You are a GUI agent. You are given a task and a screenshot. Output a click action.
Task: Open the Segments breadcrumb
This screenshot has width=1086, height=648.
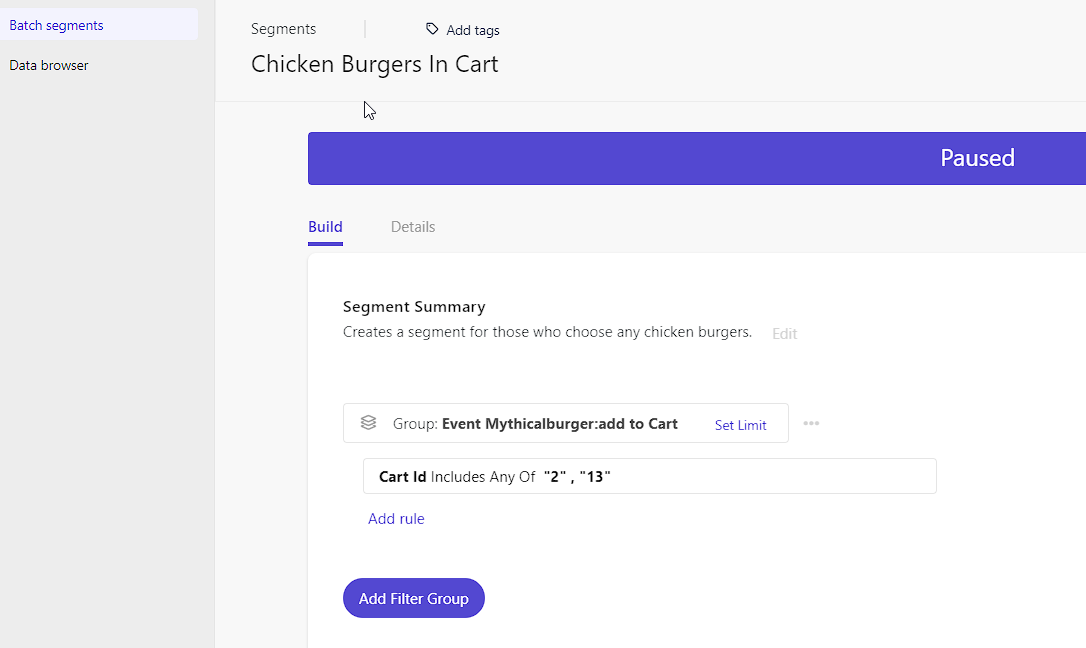[x=283, y=29]
